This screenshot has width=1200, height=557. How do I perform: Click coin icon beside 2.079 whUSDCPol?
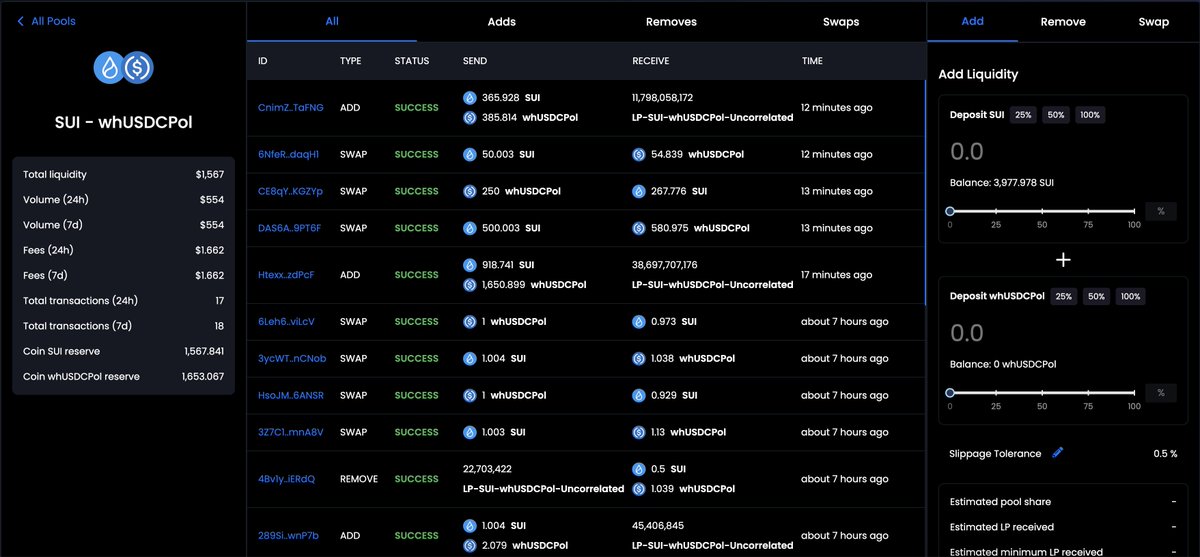pos(470,544)
